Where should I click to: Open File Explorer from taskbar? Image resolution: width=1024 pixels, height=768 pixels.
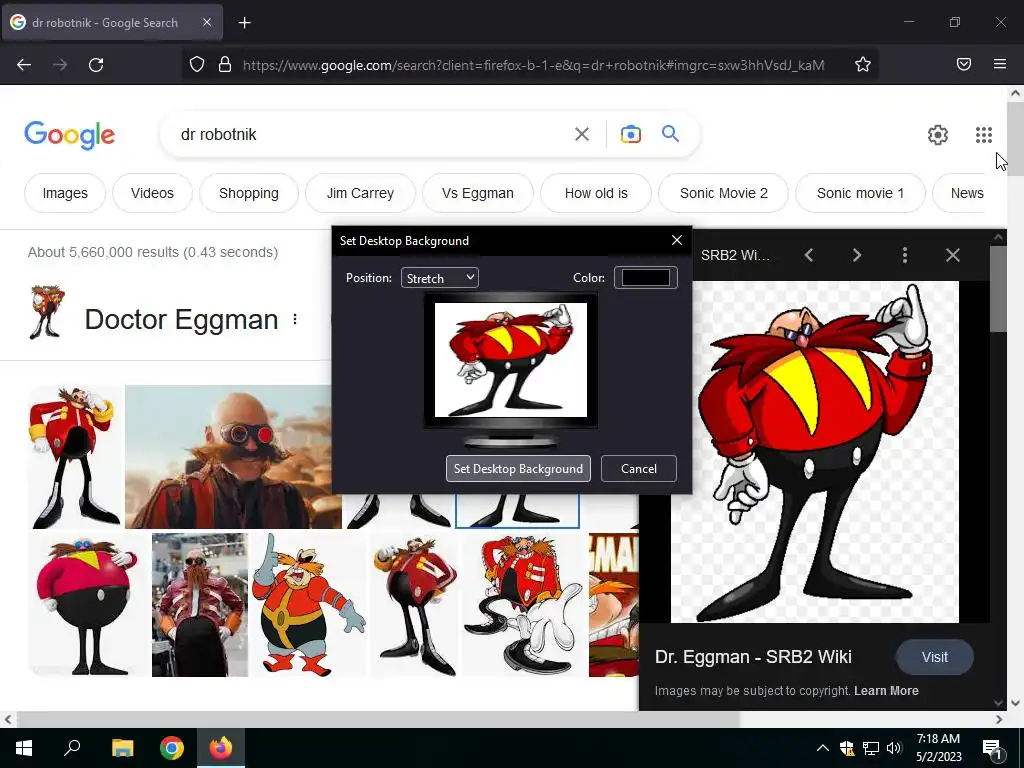pos(122,748)
